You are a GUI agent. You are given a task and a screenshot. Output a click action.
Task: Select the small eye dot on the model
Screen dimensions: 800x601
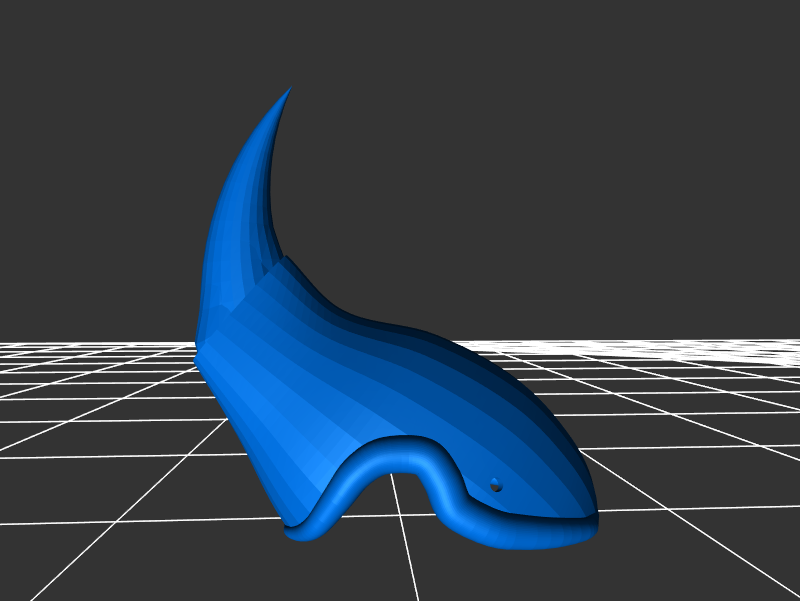[496, 485]
